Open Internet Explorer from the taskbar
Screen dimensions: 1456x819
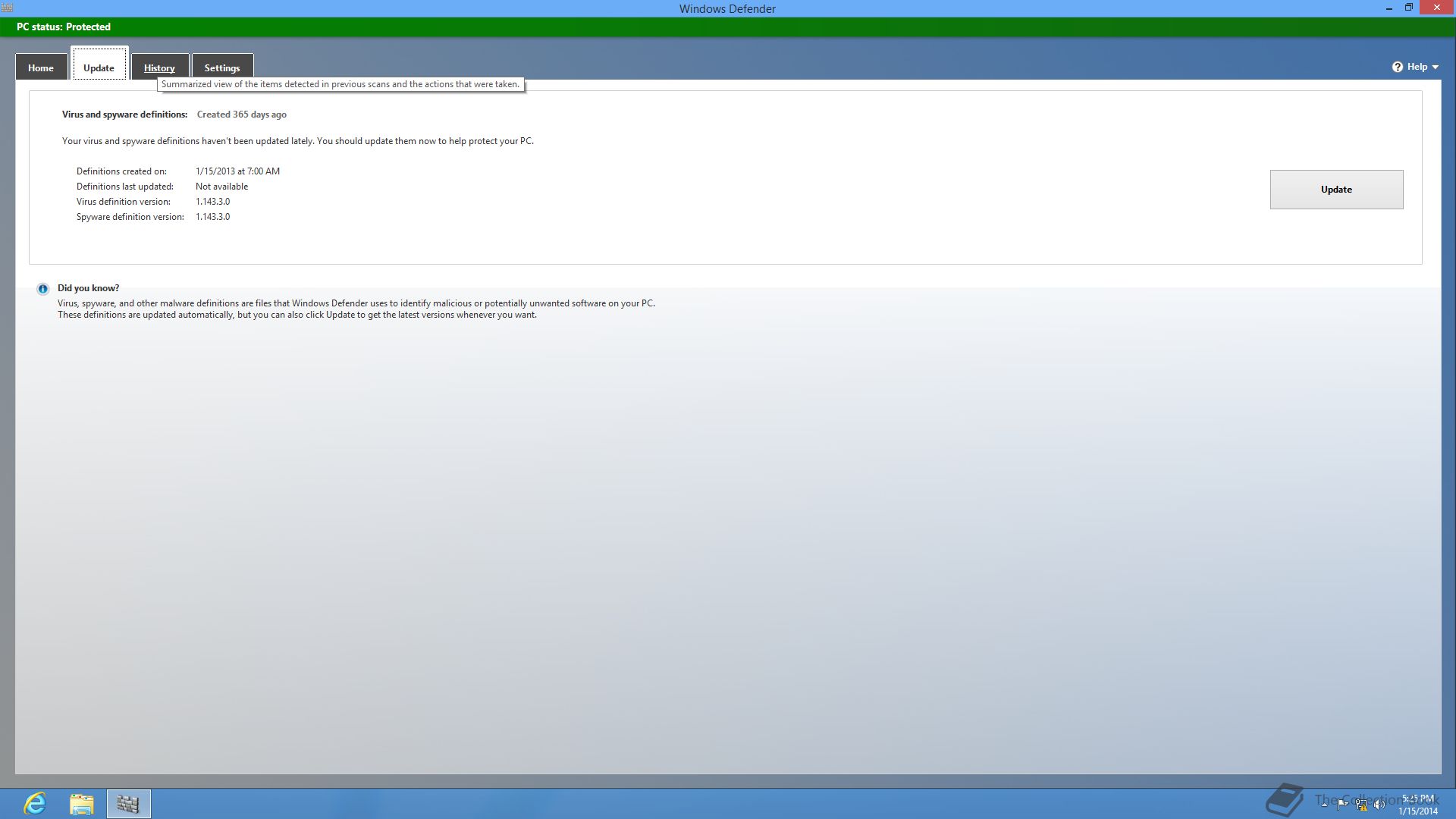35,803
